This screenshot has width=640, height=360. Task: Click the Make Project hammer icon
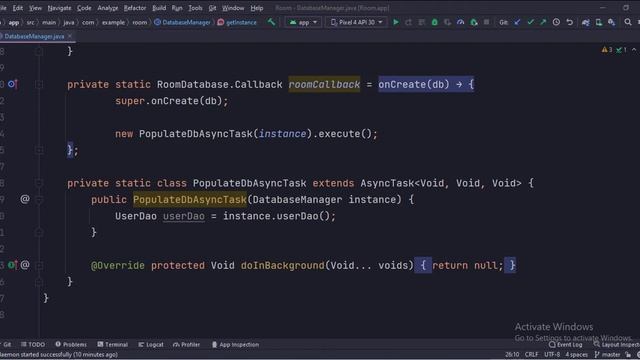tap(271, 22)
